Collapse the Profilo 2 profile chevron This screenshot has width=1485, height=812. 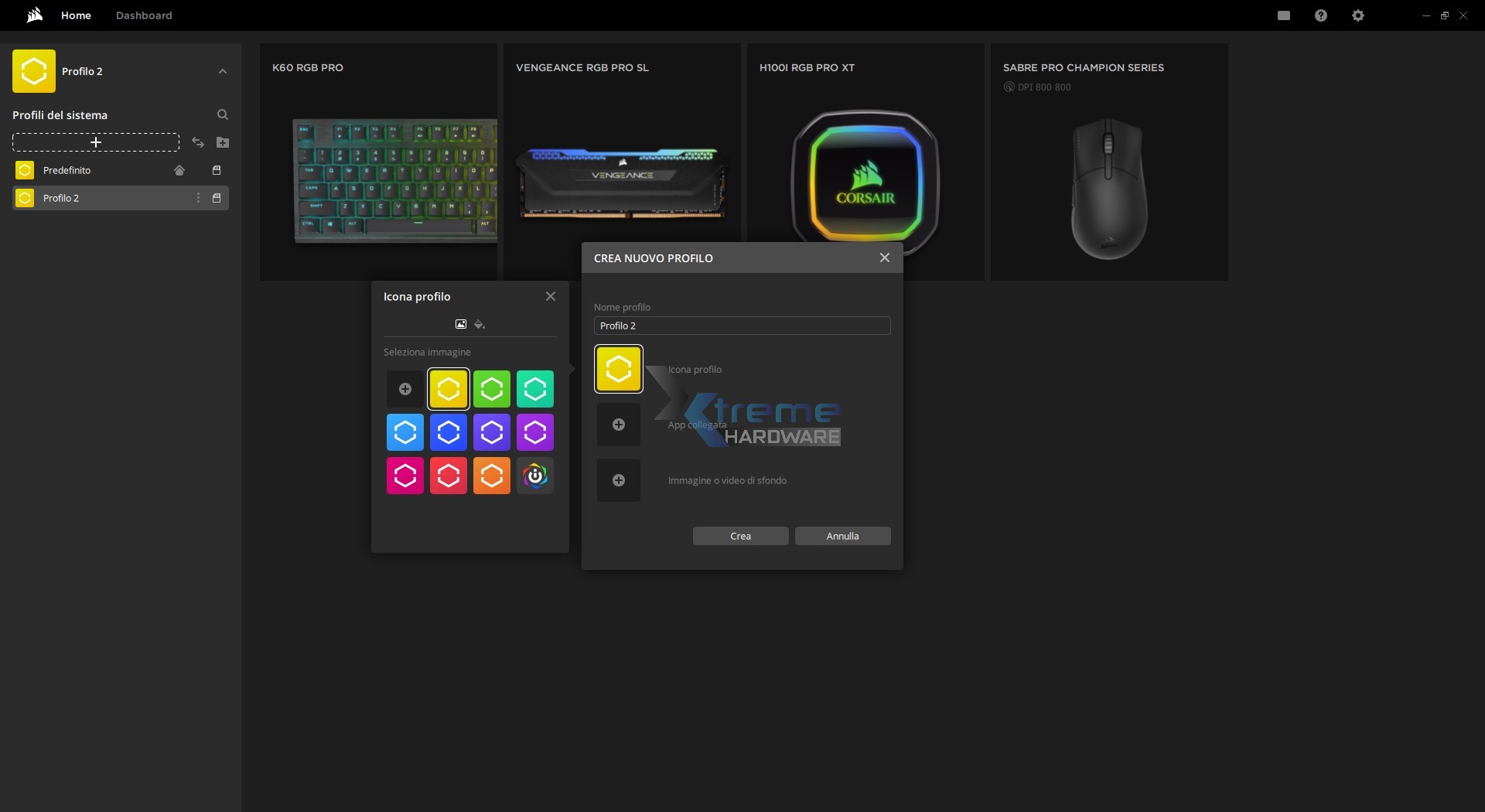[x=223, y=71]
